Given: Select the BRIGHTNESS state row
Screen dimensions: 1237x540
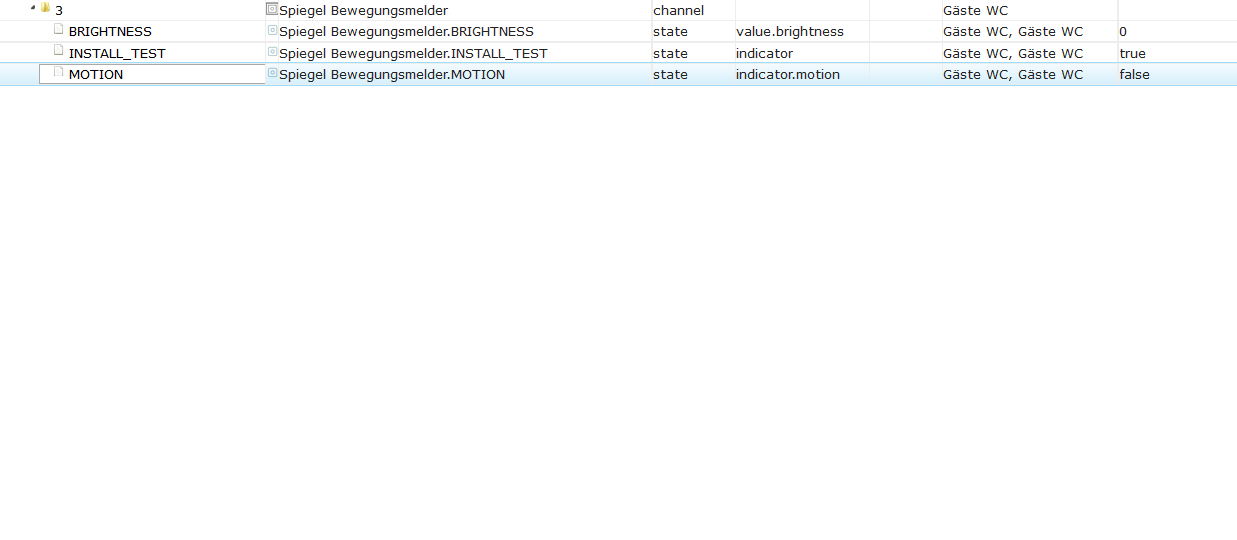Looking at the screenshot, I should click(618, 31).
